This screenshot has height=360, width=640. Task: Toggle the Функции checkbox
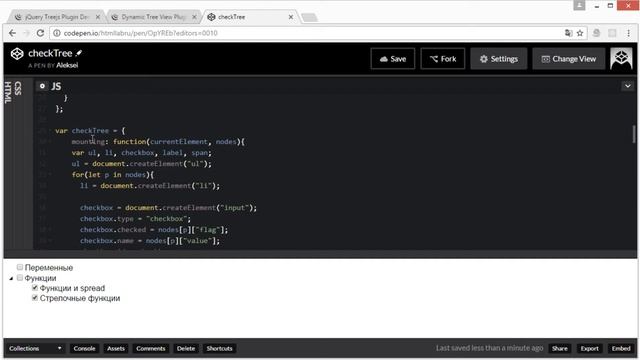[20, 278]
